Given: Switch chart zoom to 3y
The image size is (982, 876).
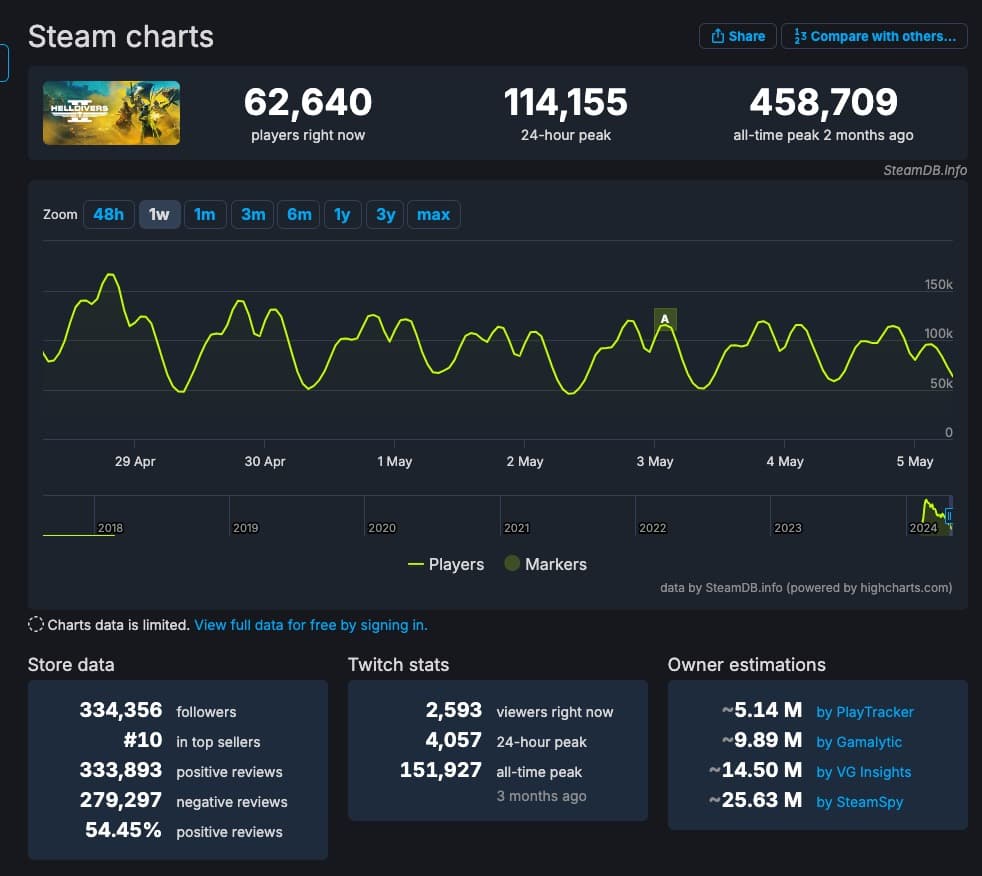Looking at the screenshot, I should pyautogui.click(x=385, y=215).
